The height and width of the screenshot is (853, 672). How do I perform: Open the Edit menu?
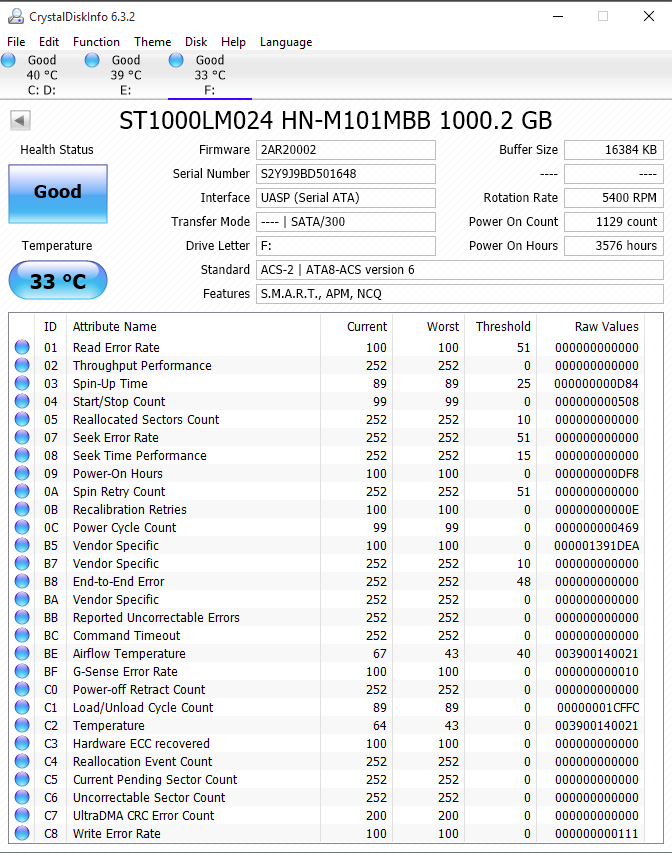(48, 42)
